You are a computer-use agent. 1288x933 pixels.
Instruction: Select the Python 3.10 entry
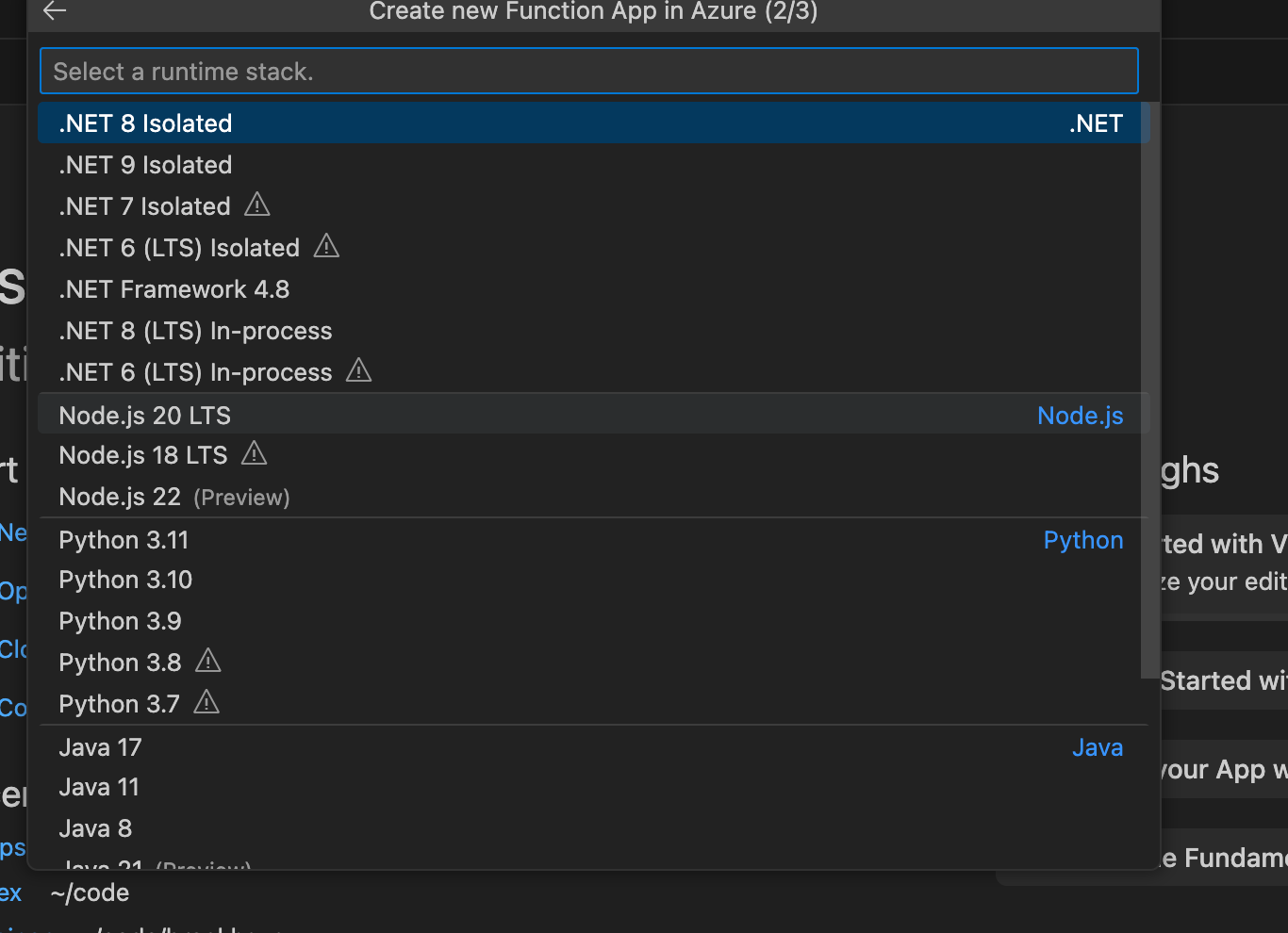point(125,580)
